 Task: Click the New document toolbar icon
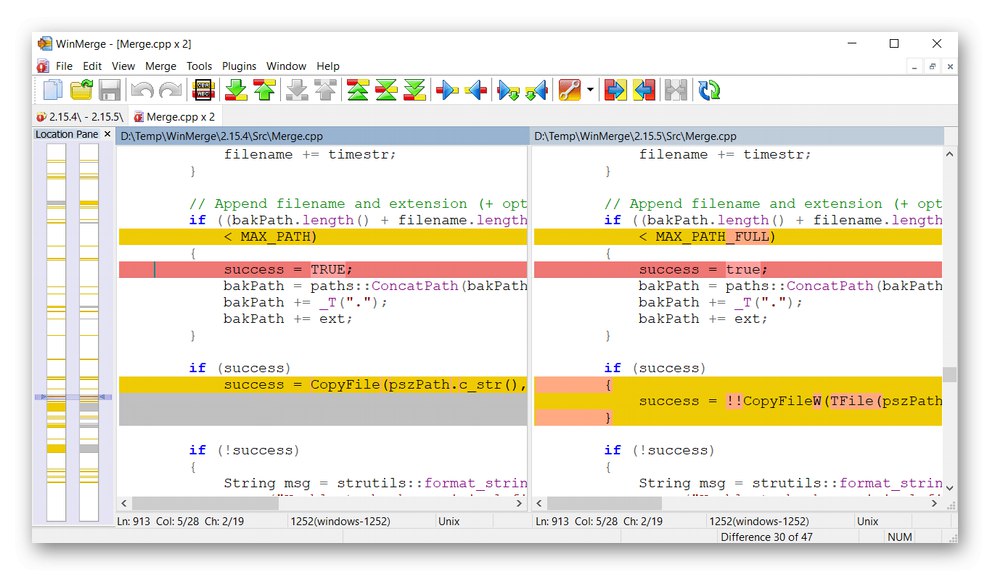[52, 91]
